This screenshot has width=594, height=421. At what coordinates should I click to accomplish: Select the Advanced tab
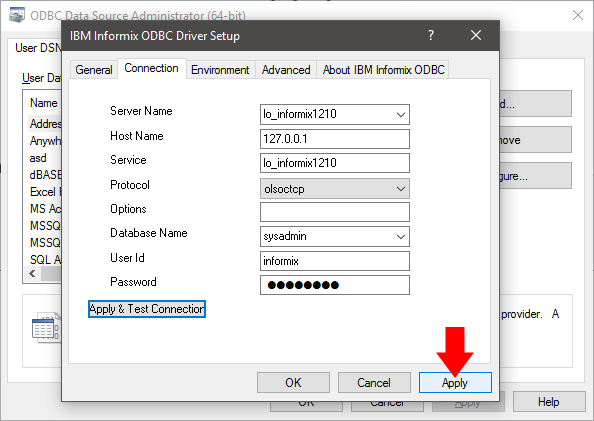coord(286,70)
